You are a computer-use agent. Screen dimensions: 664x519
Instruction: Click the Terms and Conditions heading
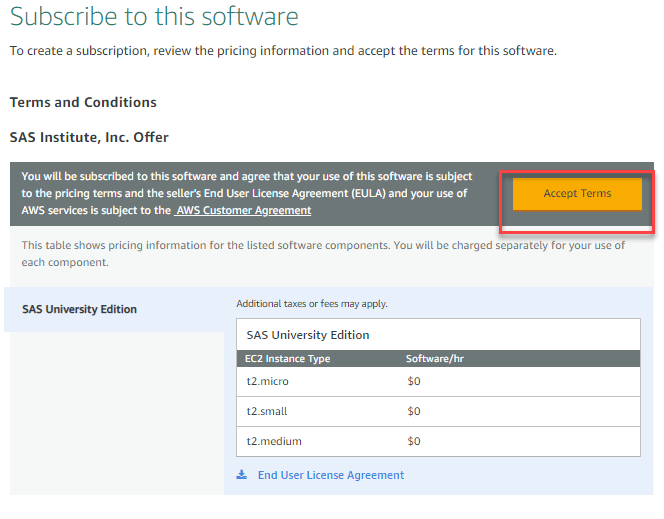tap(83, 102)
